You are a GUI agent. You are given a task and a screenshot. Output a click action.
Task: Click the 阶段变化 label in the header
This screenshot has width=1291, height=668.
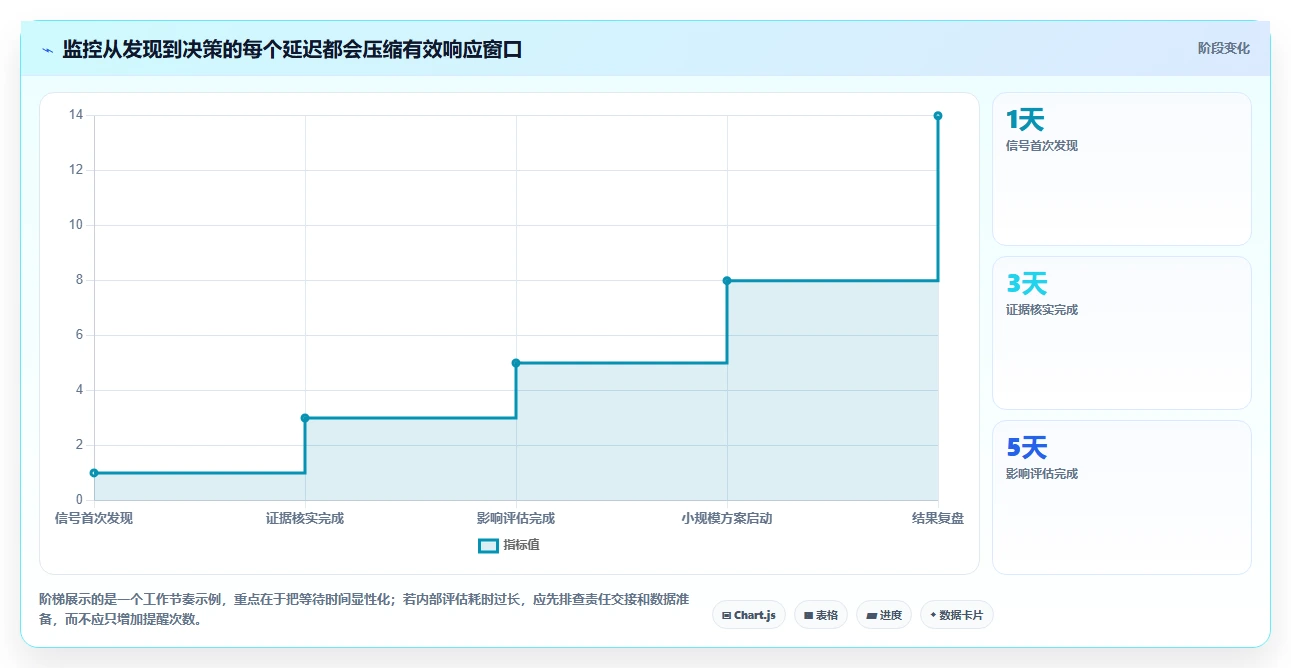pyautogui.click(x=1223, y=48)
